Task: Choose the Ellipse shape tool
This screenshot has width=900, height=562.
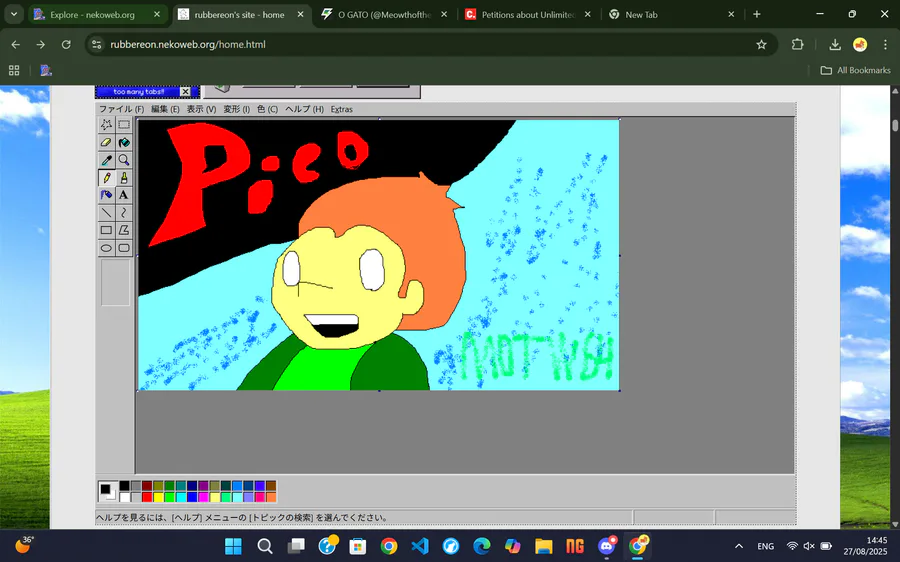Action: pos(106,248)
